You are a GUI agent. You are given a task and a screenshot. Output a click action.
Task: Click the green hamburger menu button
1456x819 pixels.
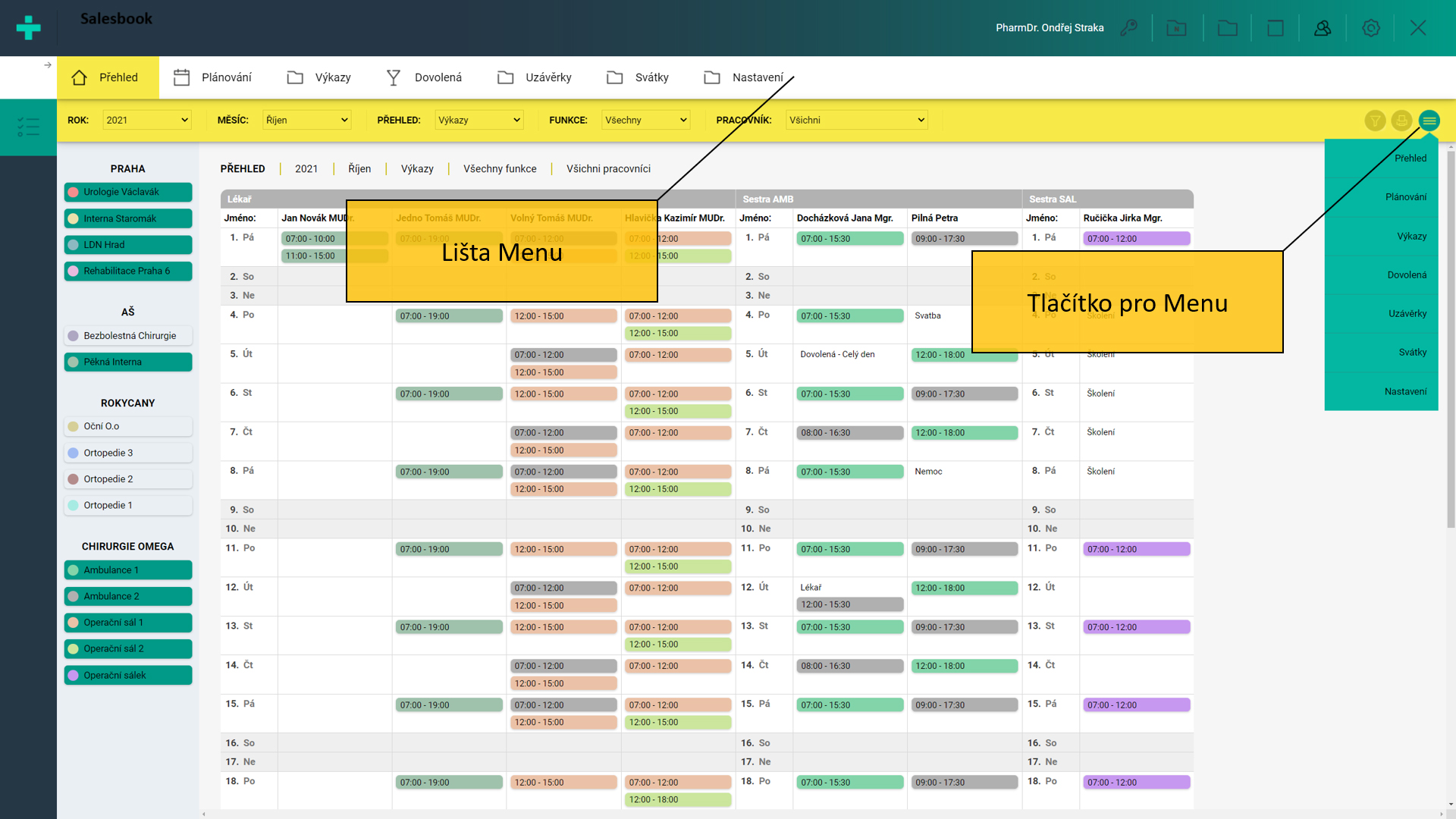(x=1429, y=121)
